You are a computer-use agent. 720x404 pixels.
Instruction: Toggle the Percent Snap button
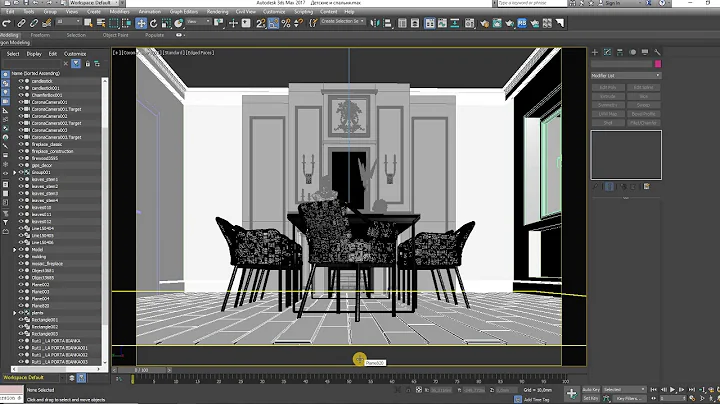pos(286,23)
